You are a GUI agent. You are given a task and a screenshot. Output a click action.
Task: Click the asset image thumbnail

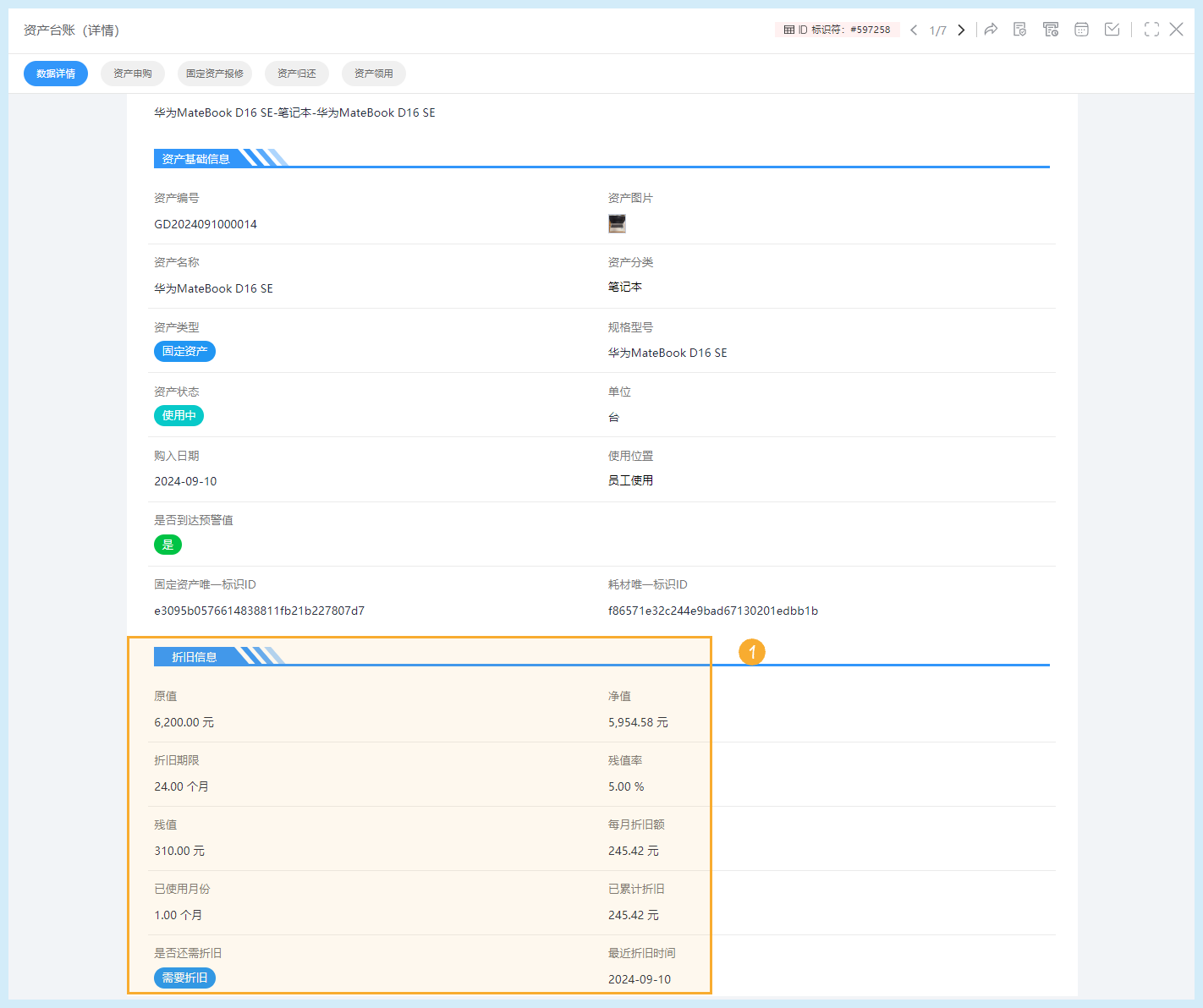click(617, 223)
